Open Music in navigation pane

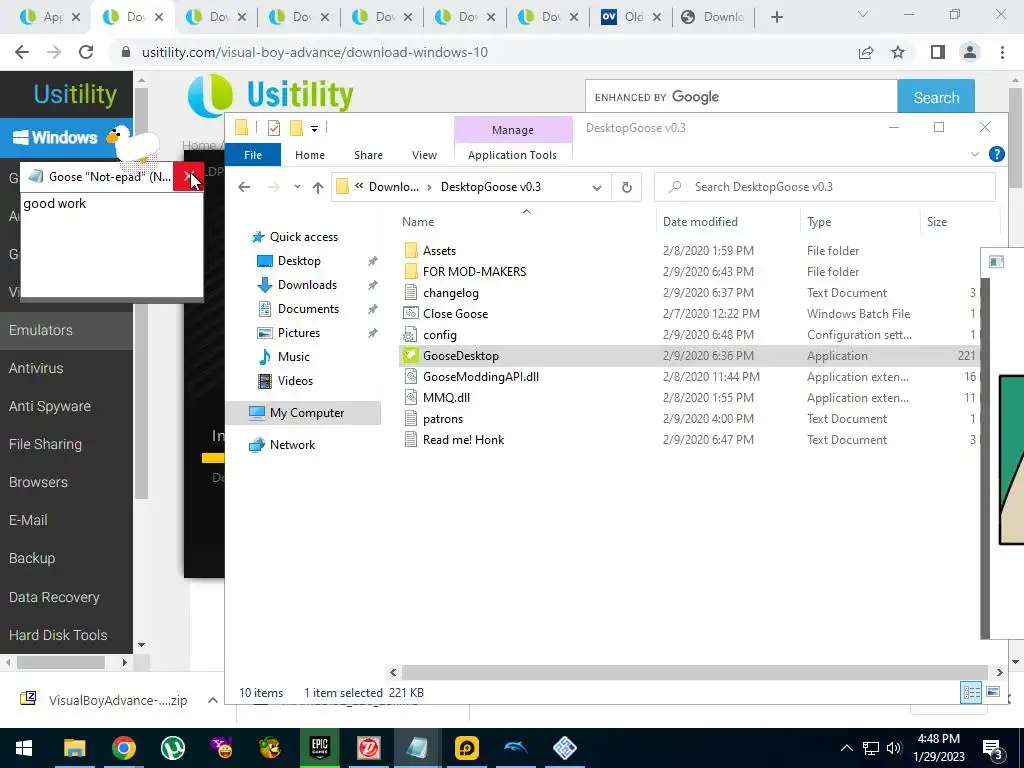[x=294, y=357]
